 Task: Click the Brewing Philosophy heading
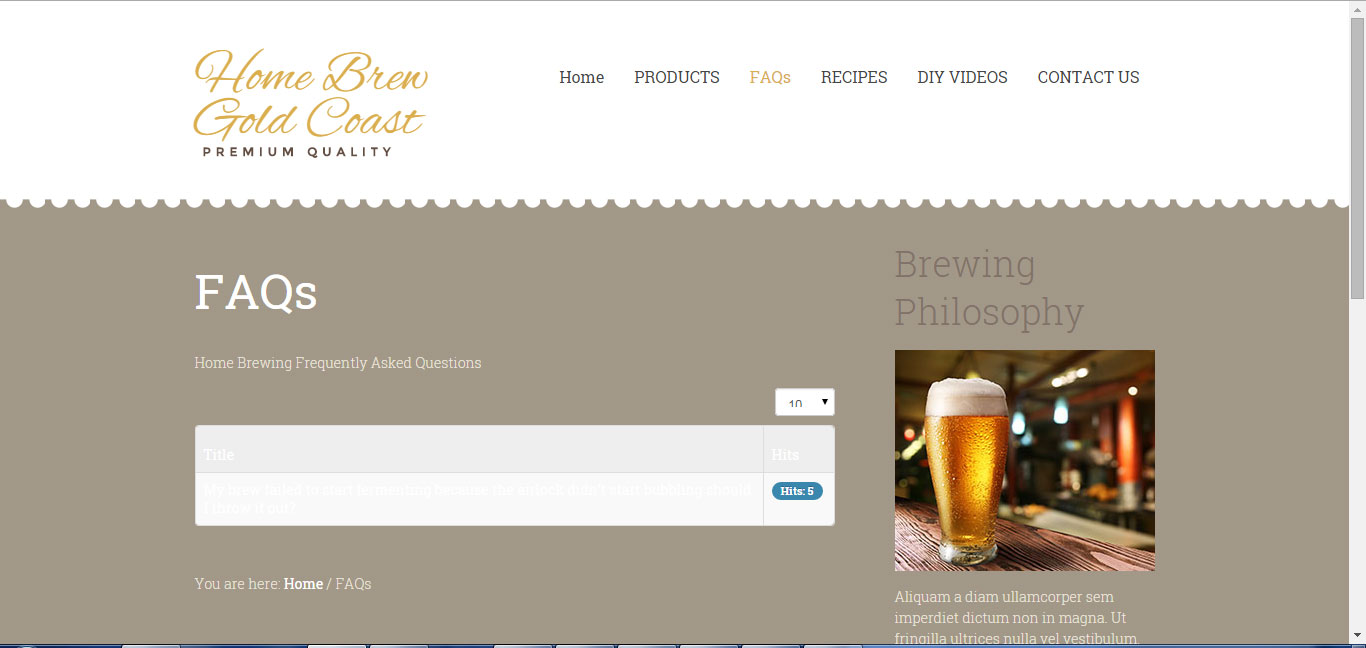pyautogui.click(x=988, y=288)
